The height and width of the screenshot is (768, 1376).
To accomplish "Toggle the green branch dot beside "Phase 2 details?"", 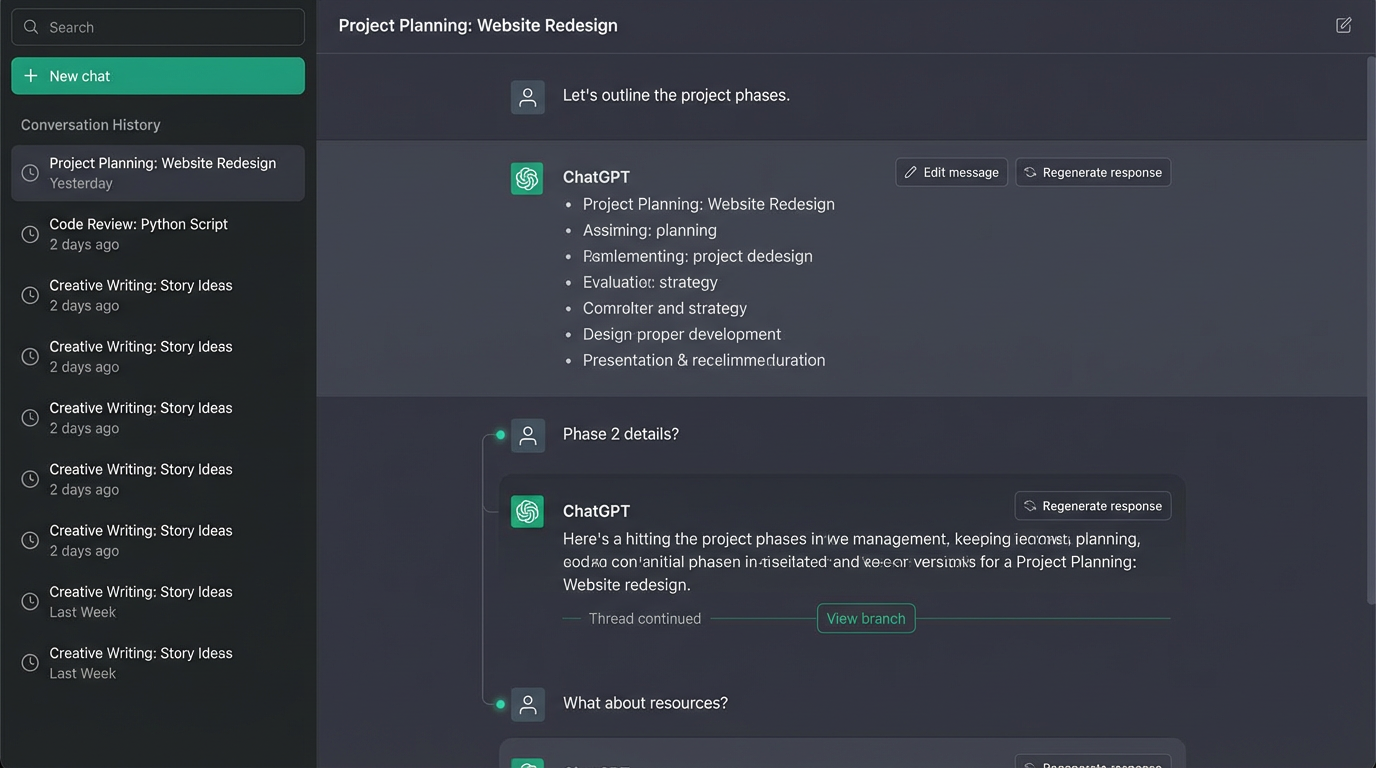I will (500, 434).
